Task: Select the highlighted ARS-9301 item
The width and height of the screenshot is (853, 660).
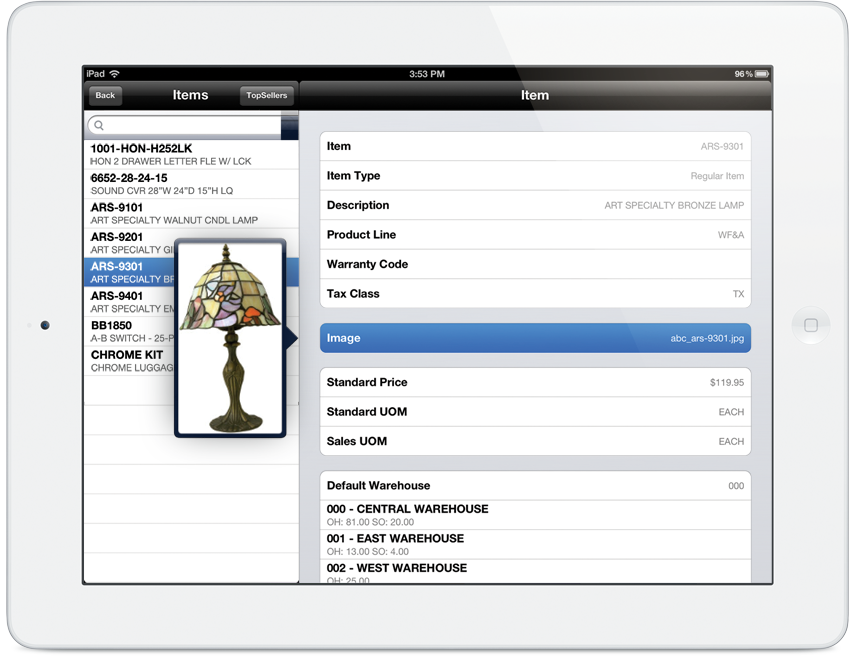Action: 129,272
